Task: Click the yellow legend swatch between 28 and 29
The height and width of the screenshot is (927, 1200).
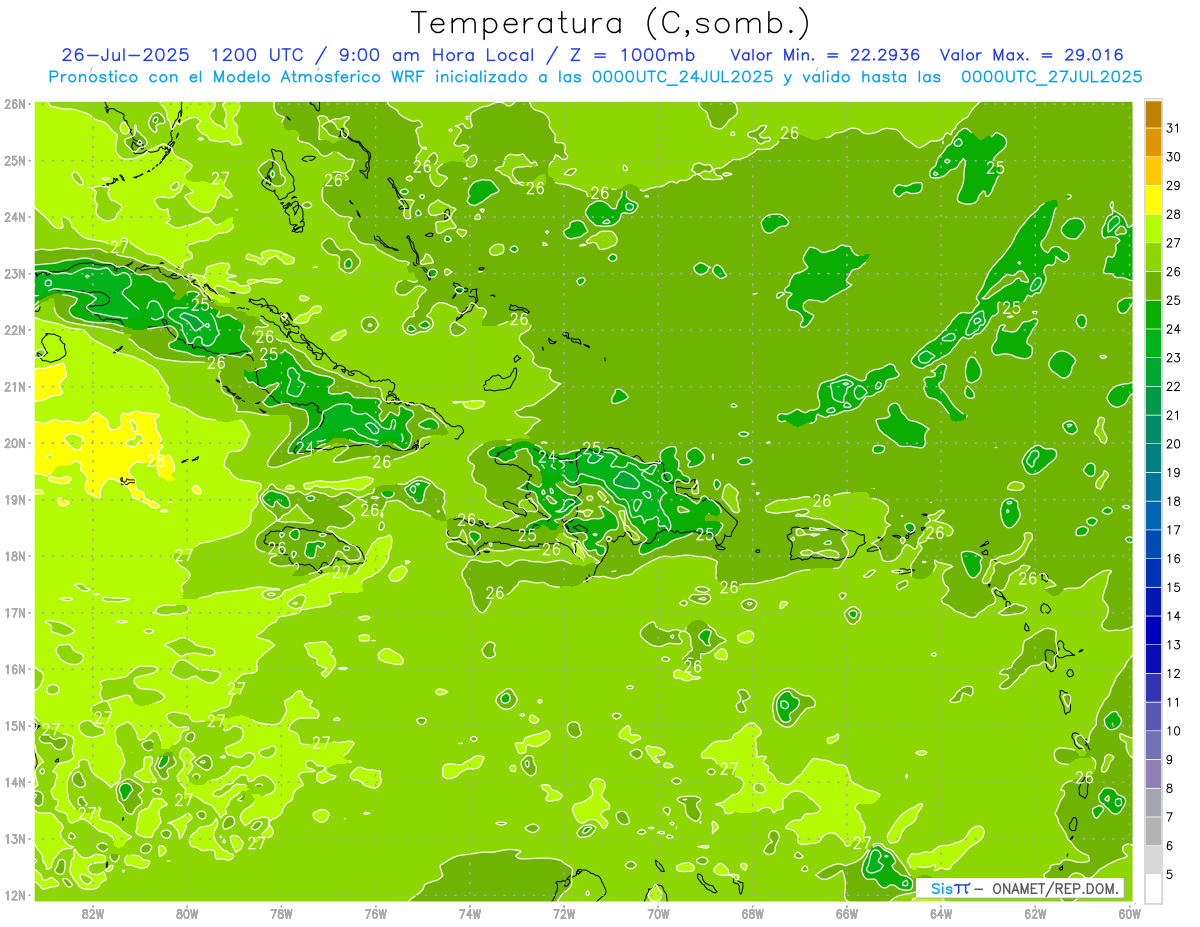Action: pos(1153,201)
